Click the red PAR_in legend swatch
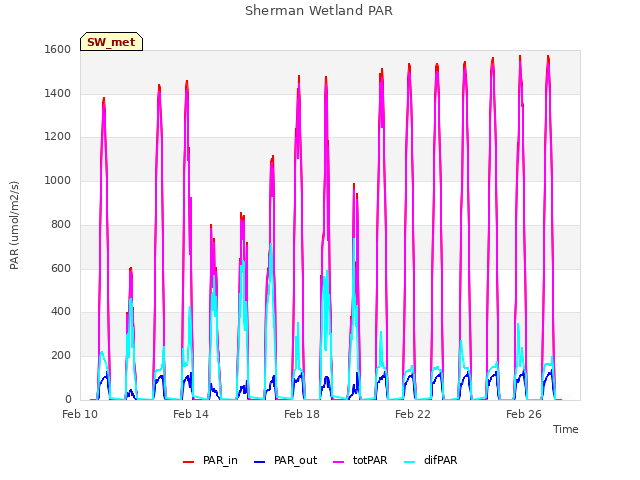The height and width of the screenshot is (480, 640). tap(189, 462)
